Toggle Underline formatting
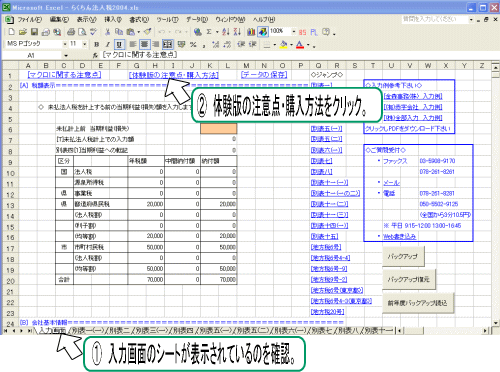Viewport: 500px width, 372px height. click(119, 44)
